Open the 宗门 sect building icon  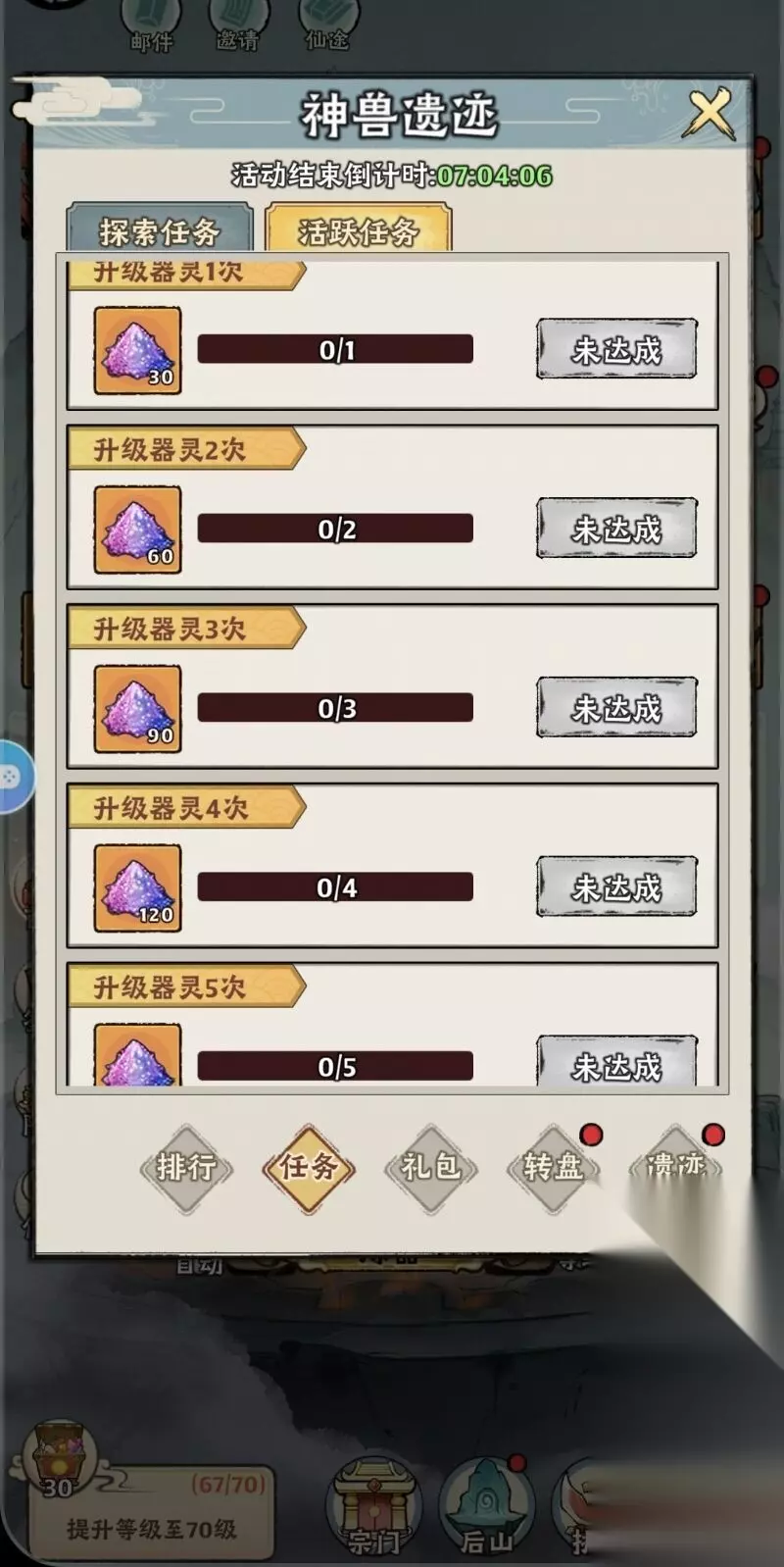pyautogui.click(x=374, y=1510)
